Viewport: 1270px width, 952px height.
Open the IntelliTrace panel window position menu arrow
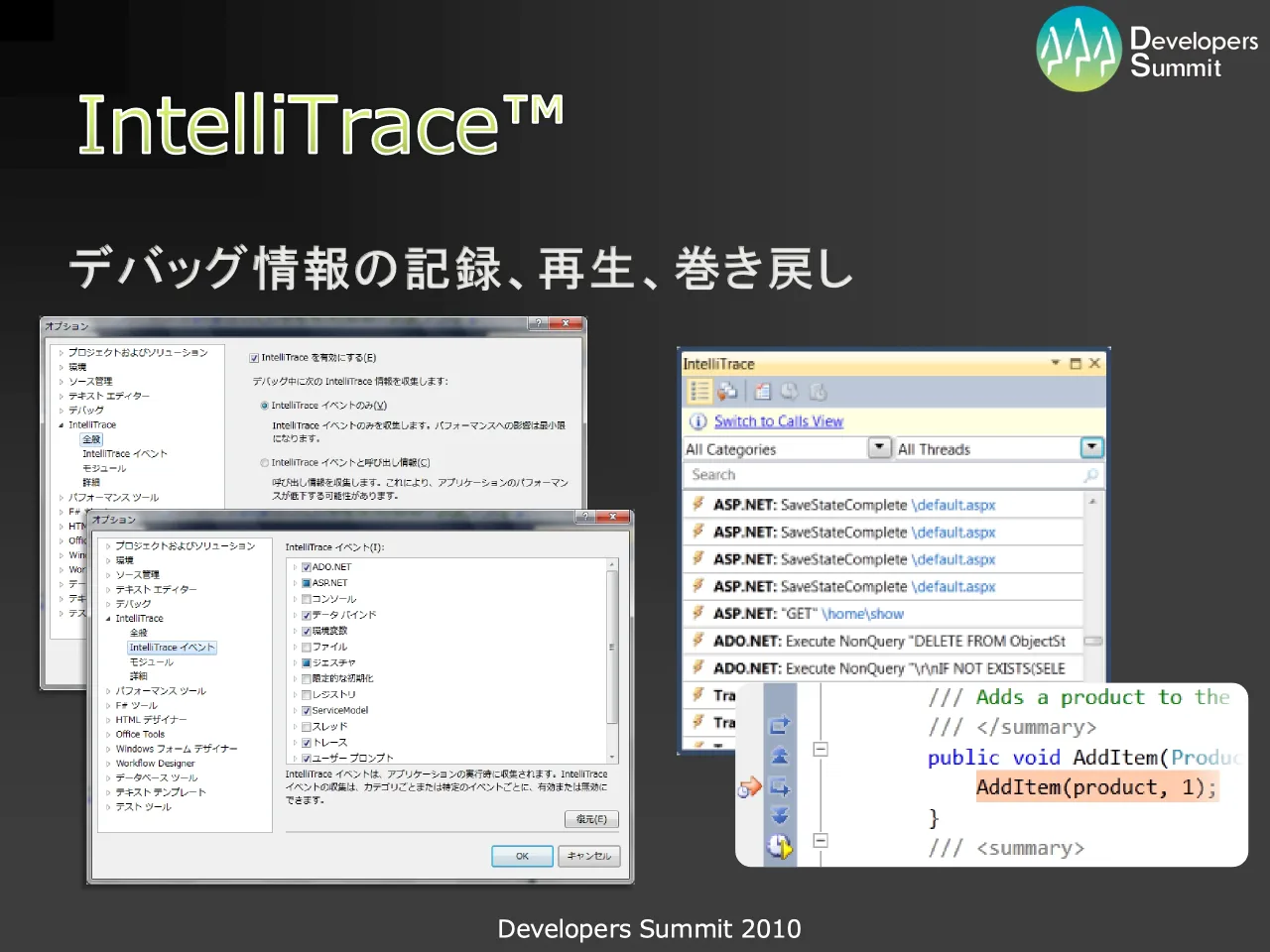click(x=1056, y=363)
